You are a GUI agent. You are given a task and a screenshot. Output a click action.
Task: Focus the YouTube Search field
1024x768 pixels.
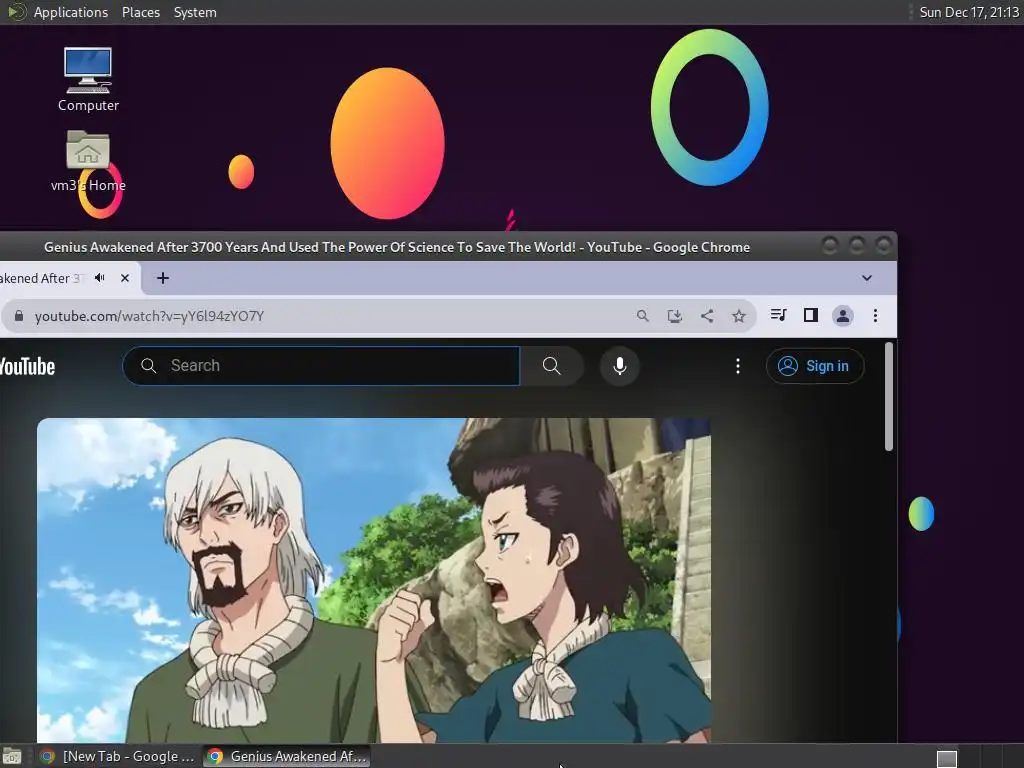[321, 366]
